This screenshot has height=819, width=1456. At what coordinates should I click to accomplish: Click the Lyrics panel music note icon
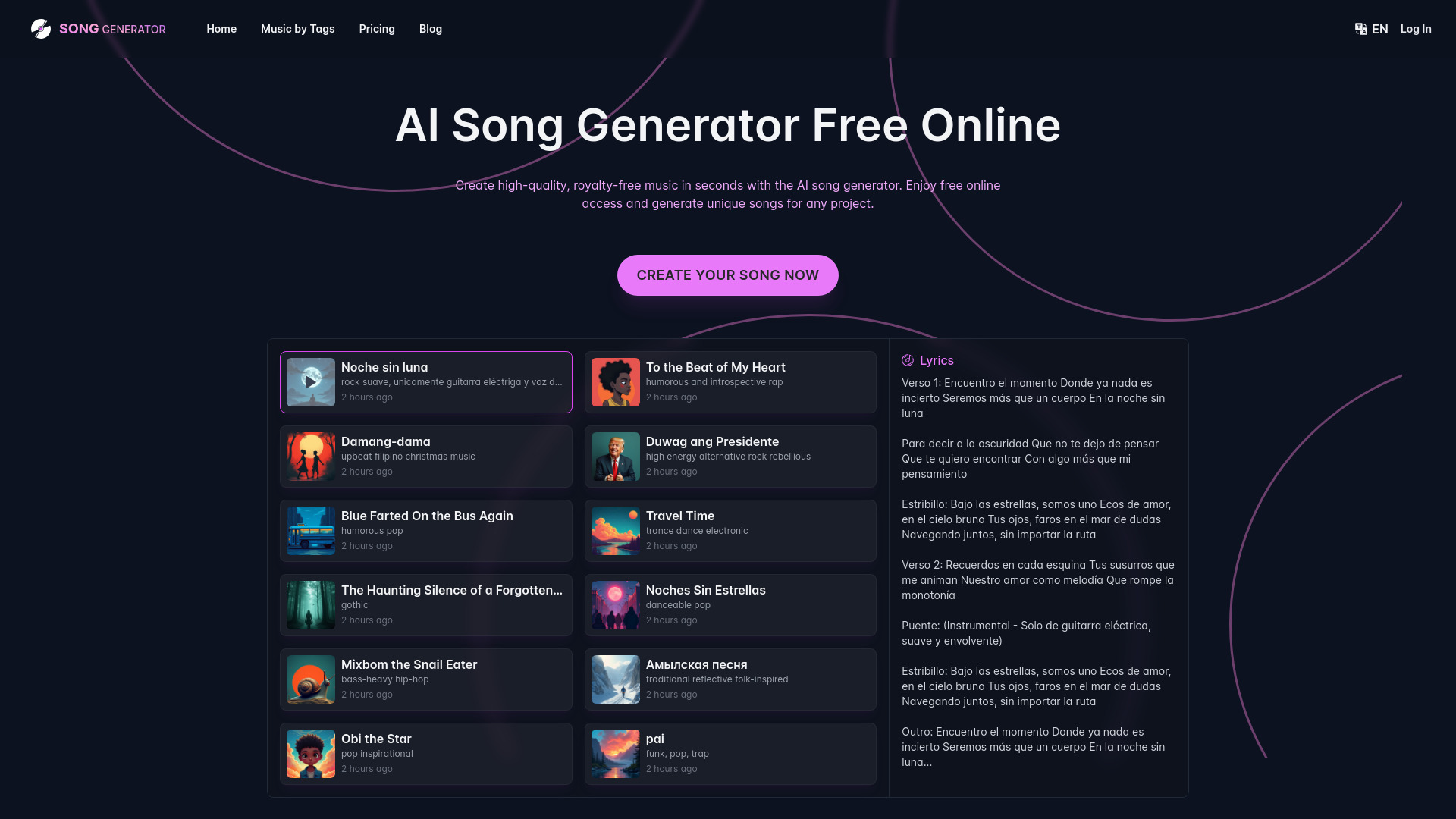coord(907,360)
